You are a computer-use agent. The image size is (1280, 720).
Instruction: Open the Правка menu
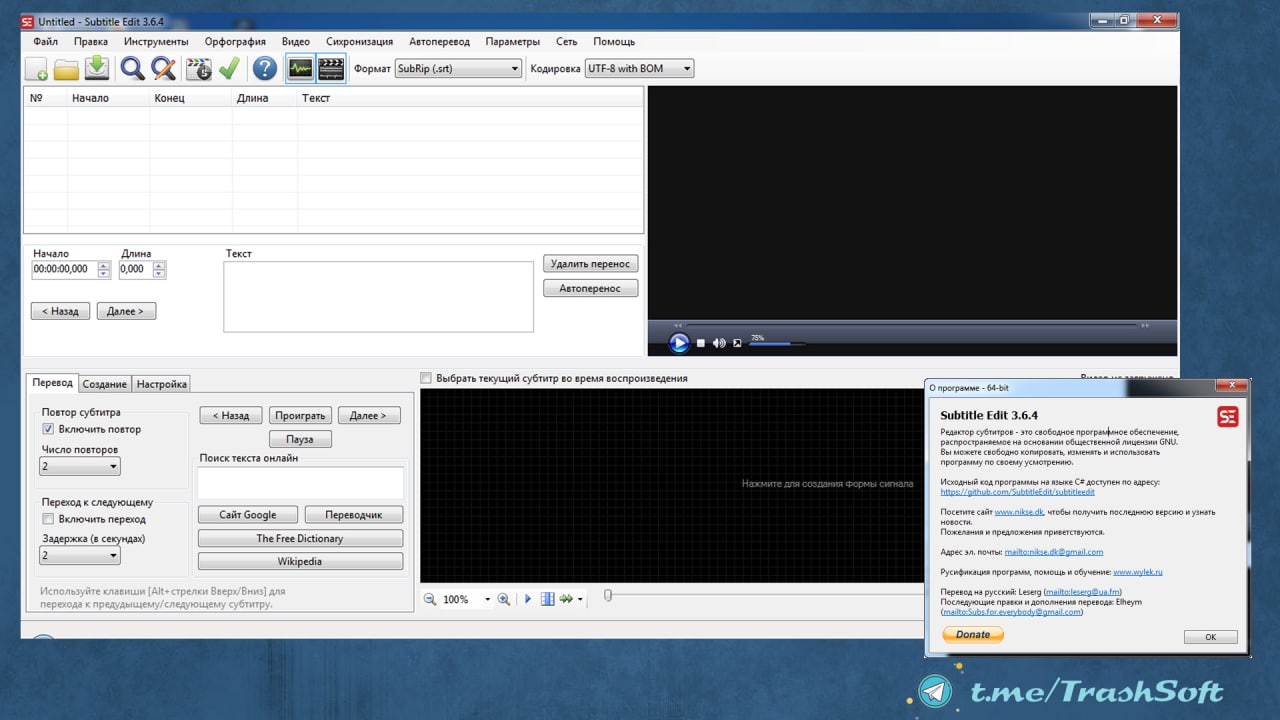[x=91, y=42]
